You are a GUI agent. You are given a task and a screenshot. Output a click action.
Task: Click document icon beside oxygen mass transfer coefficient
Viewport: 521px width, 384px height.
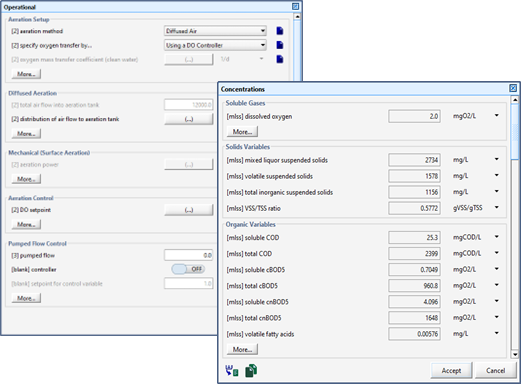[280, 59]
